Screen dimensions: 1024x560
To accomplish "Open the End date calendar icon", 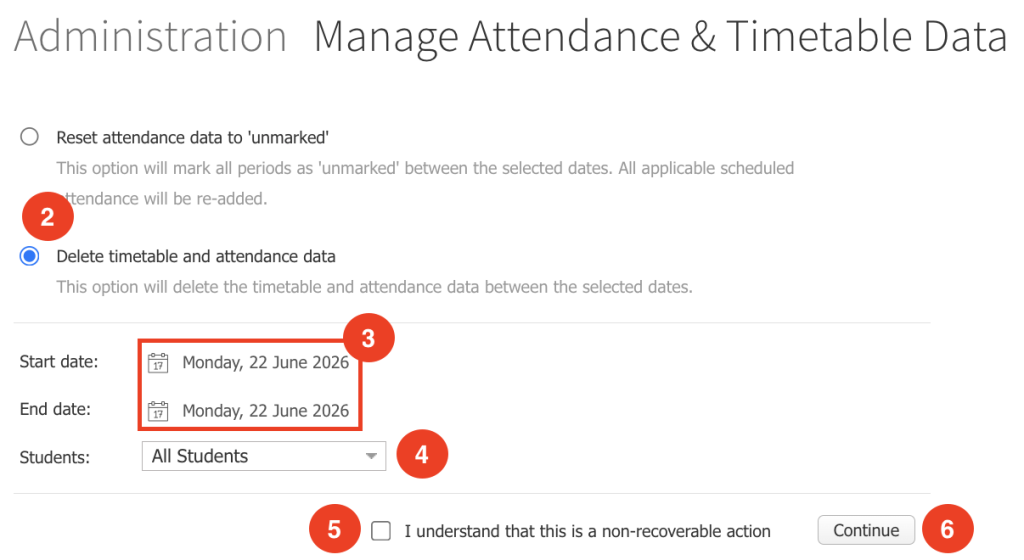I will point(158,411).
